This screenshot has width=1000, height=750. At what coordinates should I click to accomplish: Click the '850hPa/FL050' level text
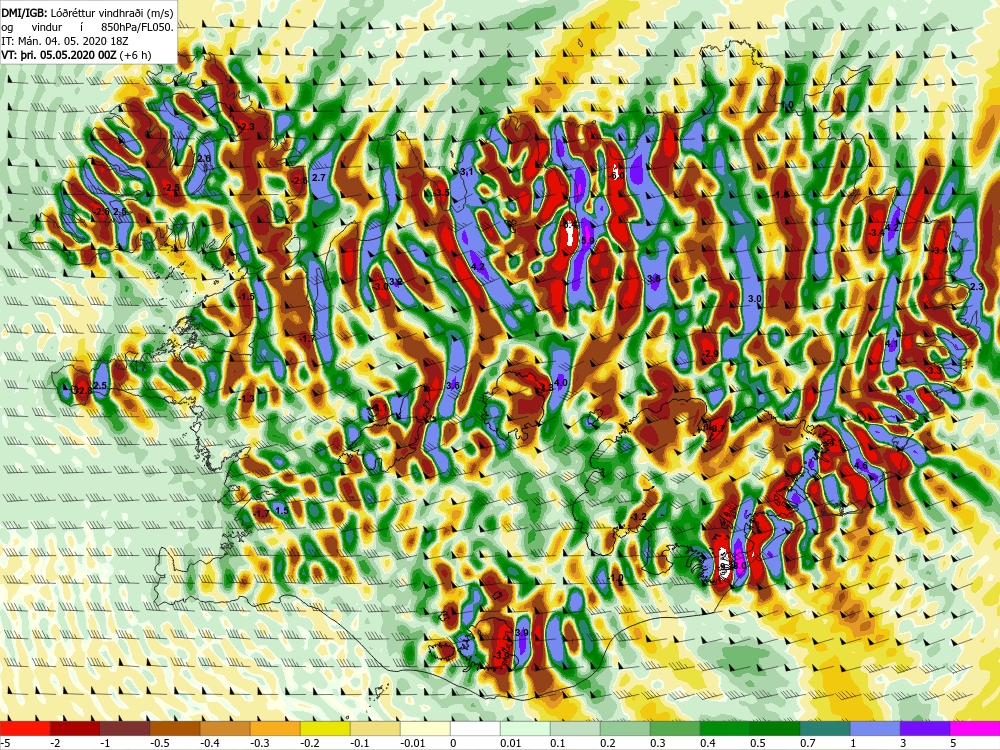[137, 27]
